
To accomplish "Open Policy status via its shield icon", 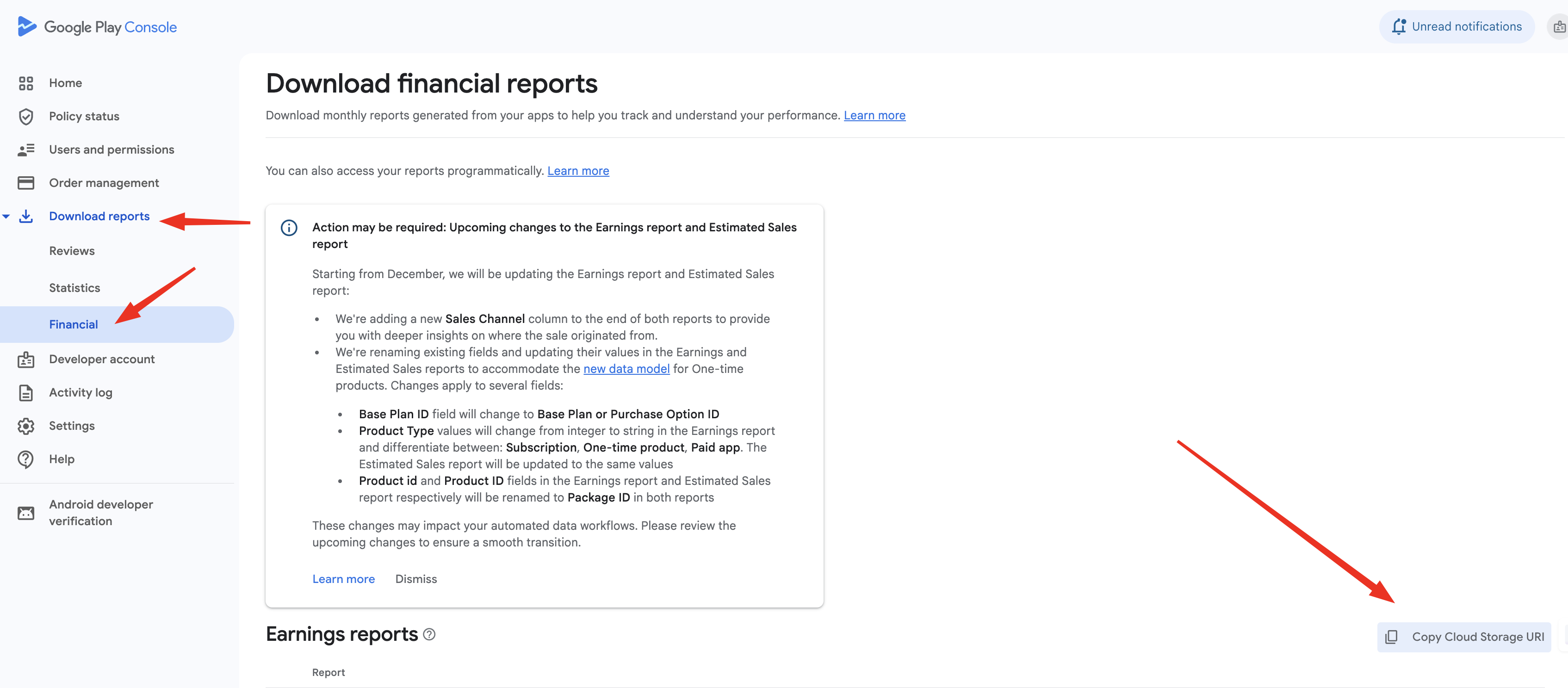I will pyautogui.click(x=25, y=116).
